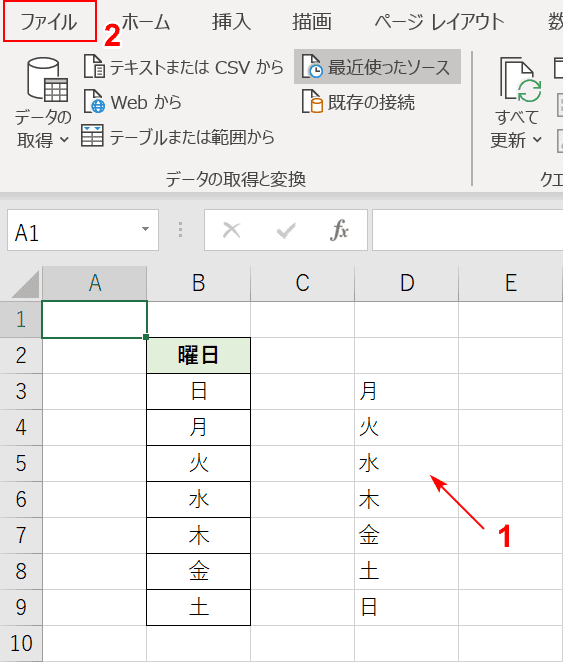Screen dimensions: 563x662
Task: Select column E header
Action: [511, 283]
